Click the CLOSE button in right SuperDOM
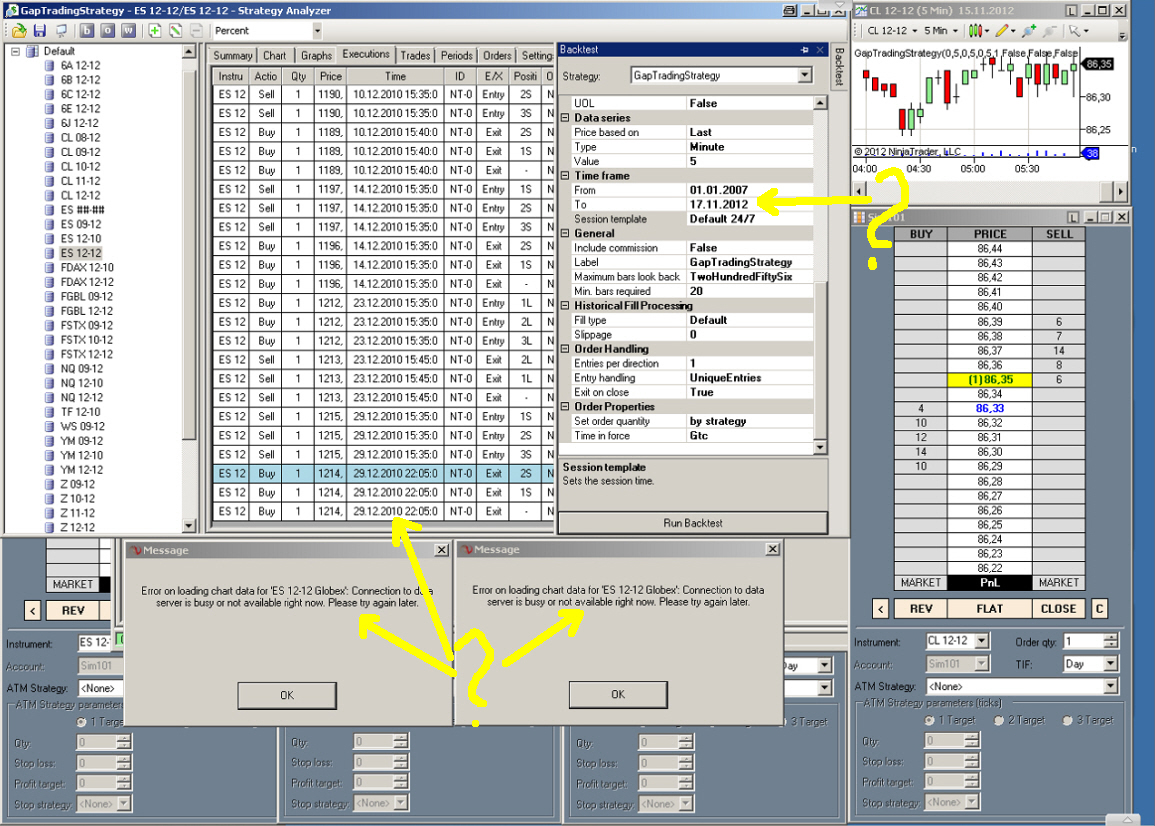Image resolution: width=1155 pixels, height=826 pixels. pos(1059,609)
